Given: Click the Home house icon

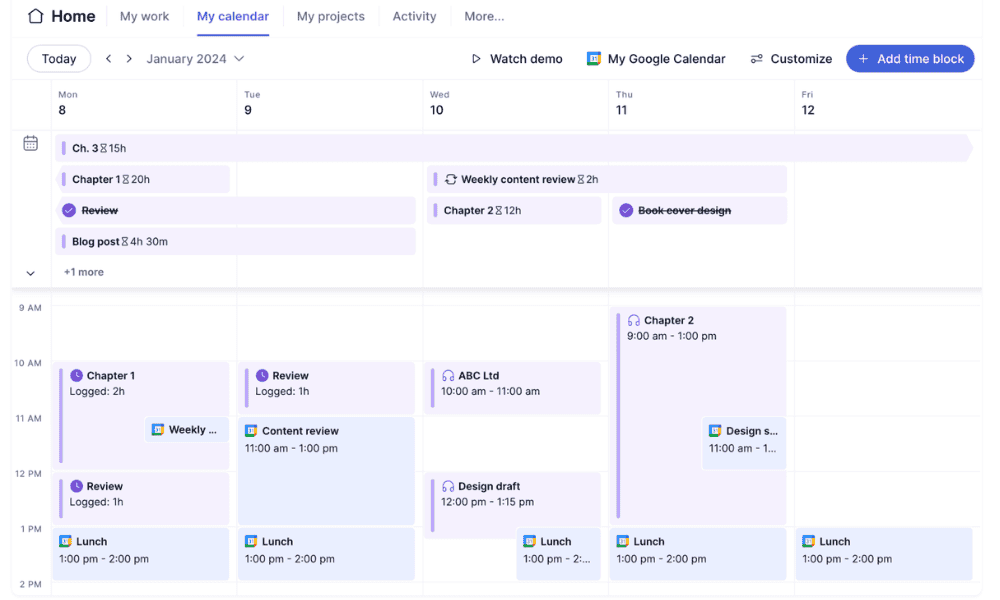Looking at the screenshot, I should (36, 16).
